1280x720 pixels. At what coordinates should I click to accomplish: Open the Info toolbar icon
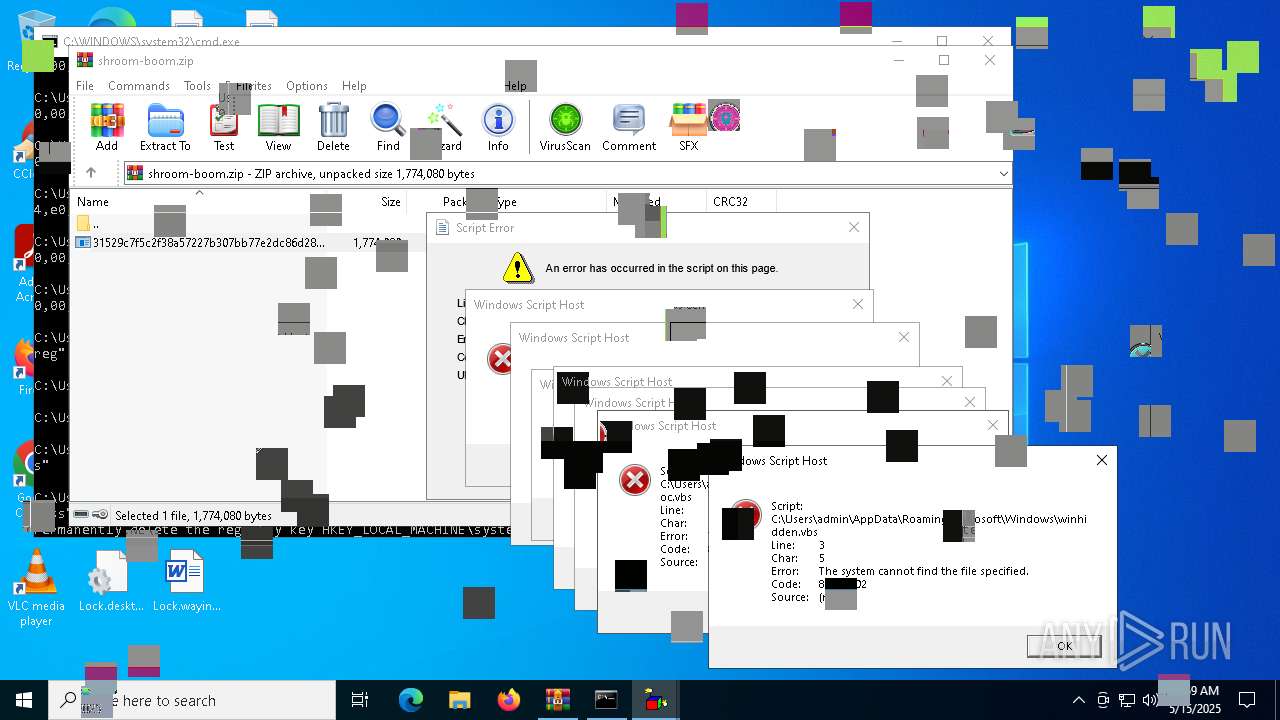pos(498,127)
